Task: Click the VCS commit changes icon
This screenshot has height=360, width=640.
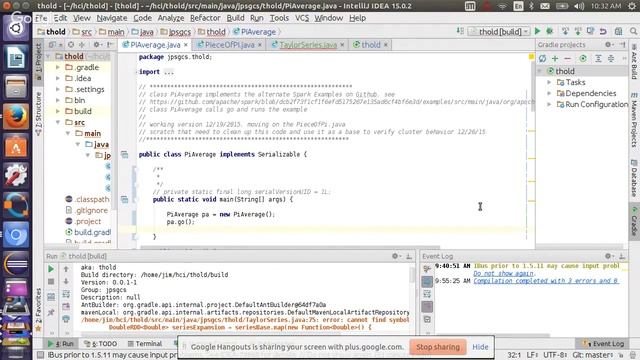Action: [578, 31]
